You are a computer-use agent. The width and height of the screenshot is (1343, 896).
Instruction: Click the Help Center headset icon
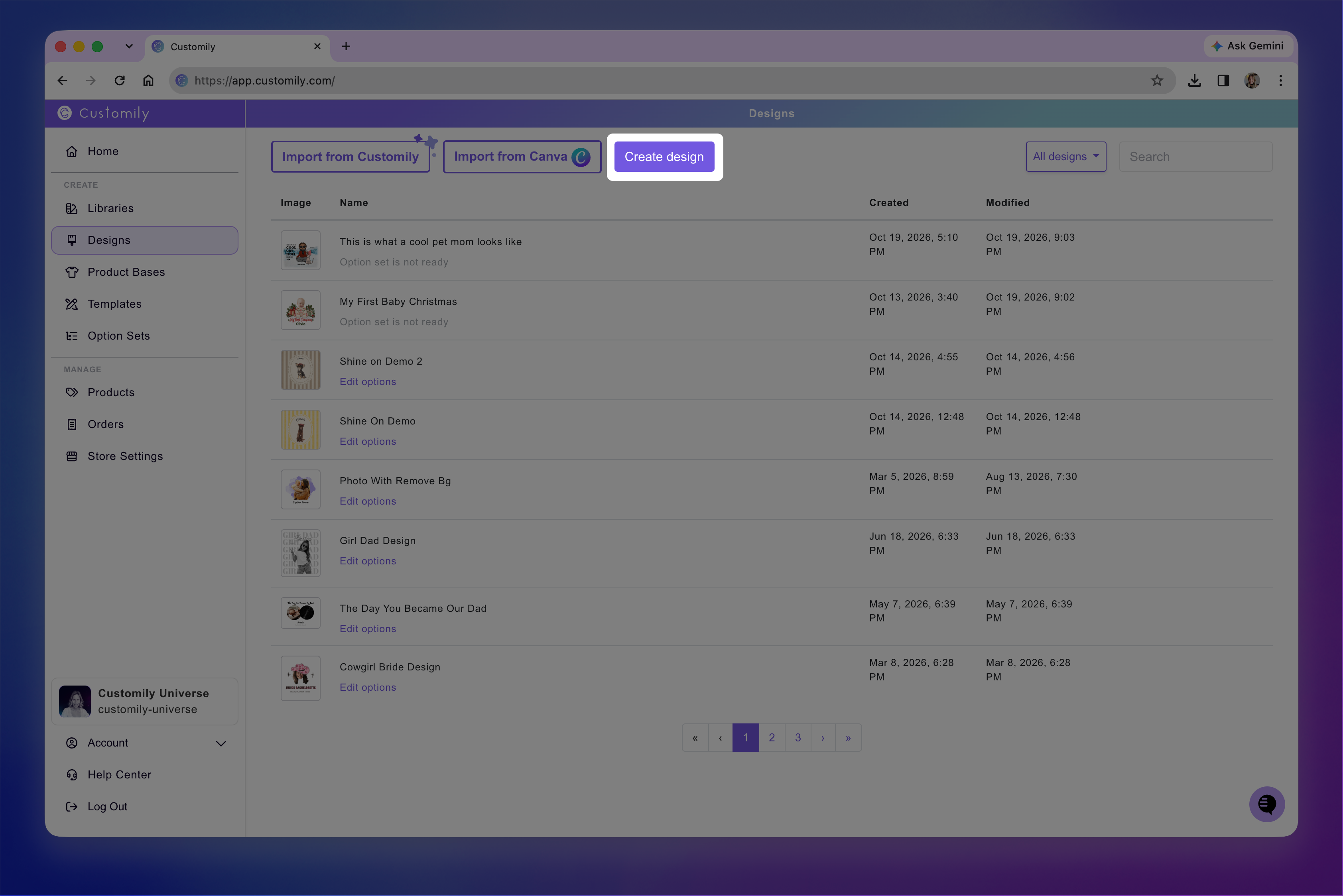(71, 775)
